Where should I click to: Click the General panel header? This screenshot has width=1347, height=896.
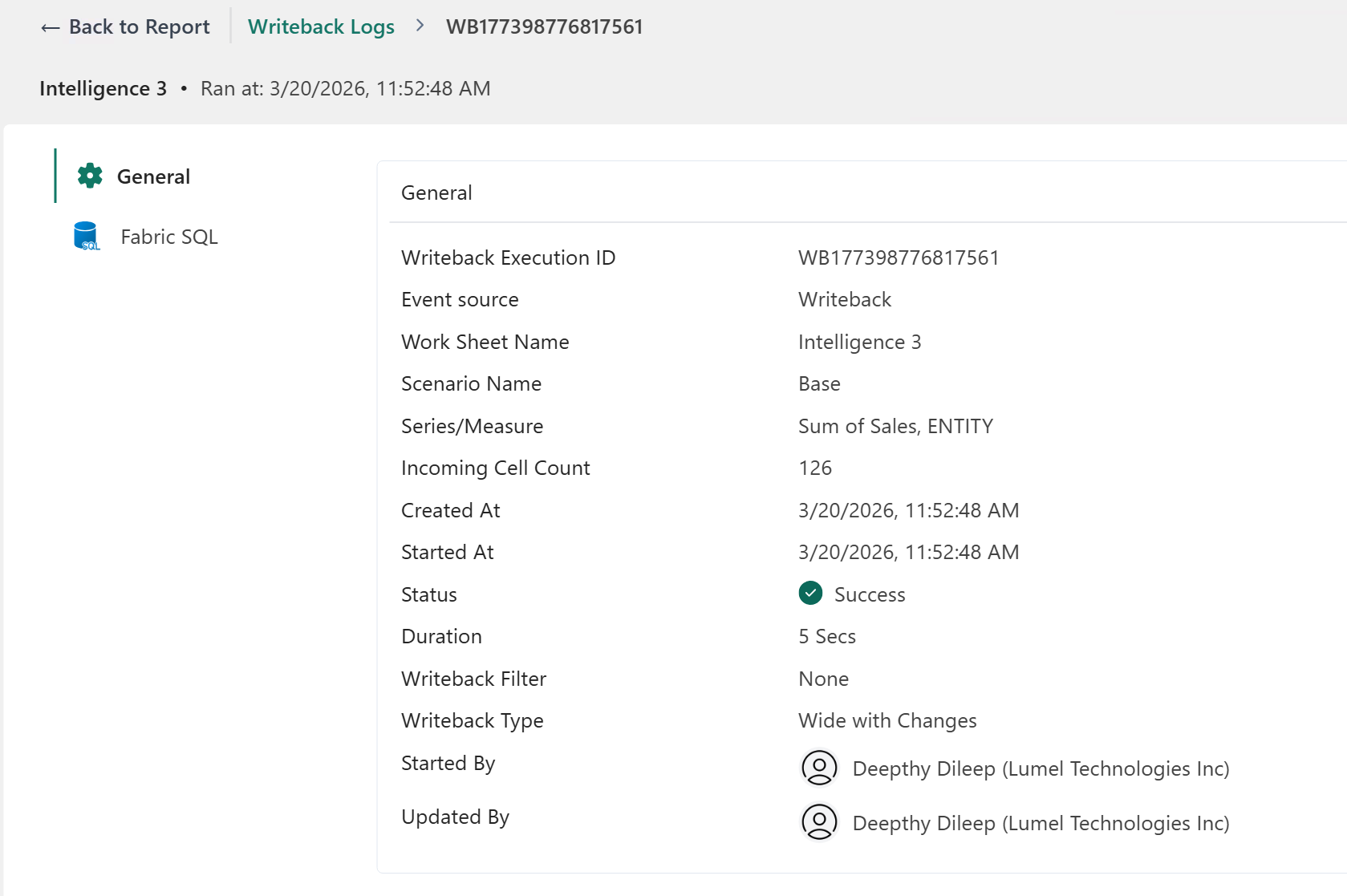(x=436, y=193)
